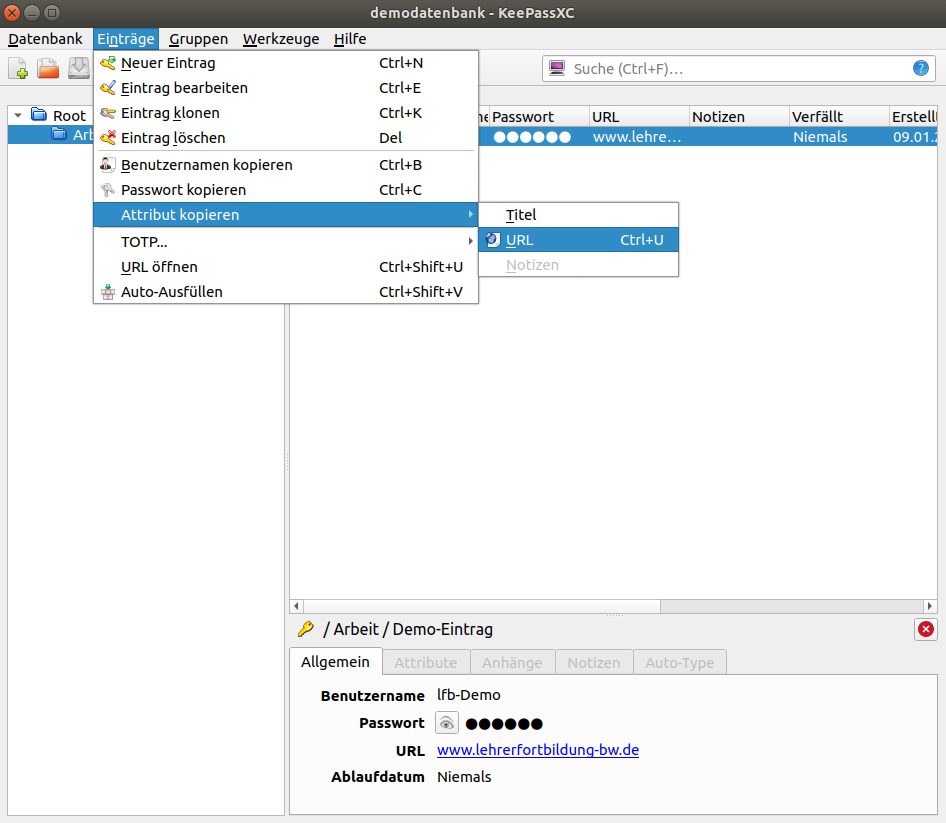Toggle password visibility with eye button

tap(447, 723)
